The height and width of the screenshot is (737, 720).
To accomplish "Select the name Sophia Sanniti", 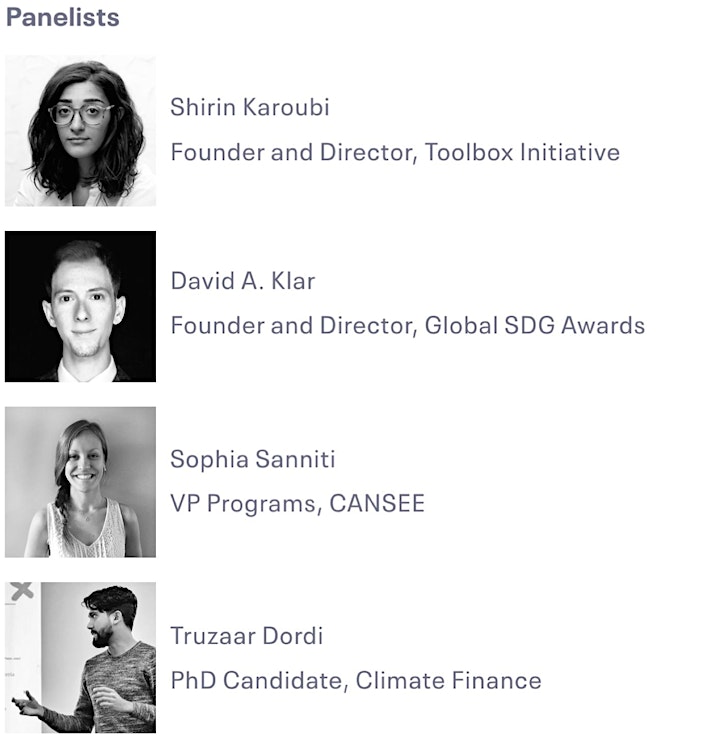I will [x=252, y=459].
